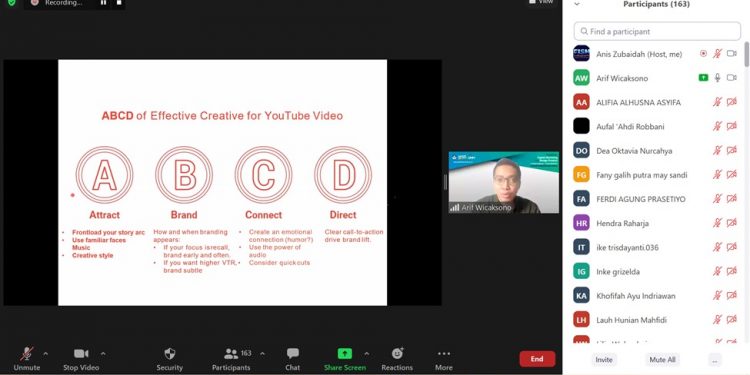
Task: Click divider handle left of speaker video
Action: coord(445,182)
